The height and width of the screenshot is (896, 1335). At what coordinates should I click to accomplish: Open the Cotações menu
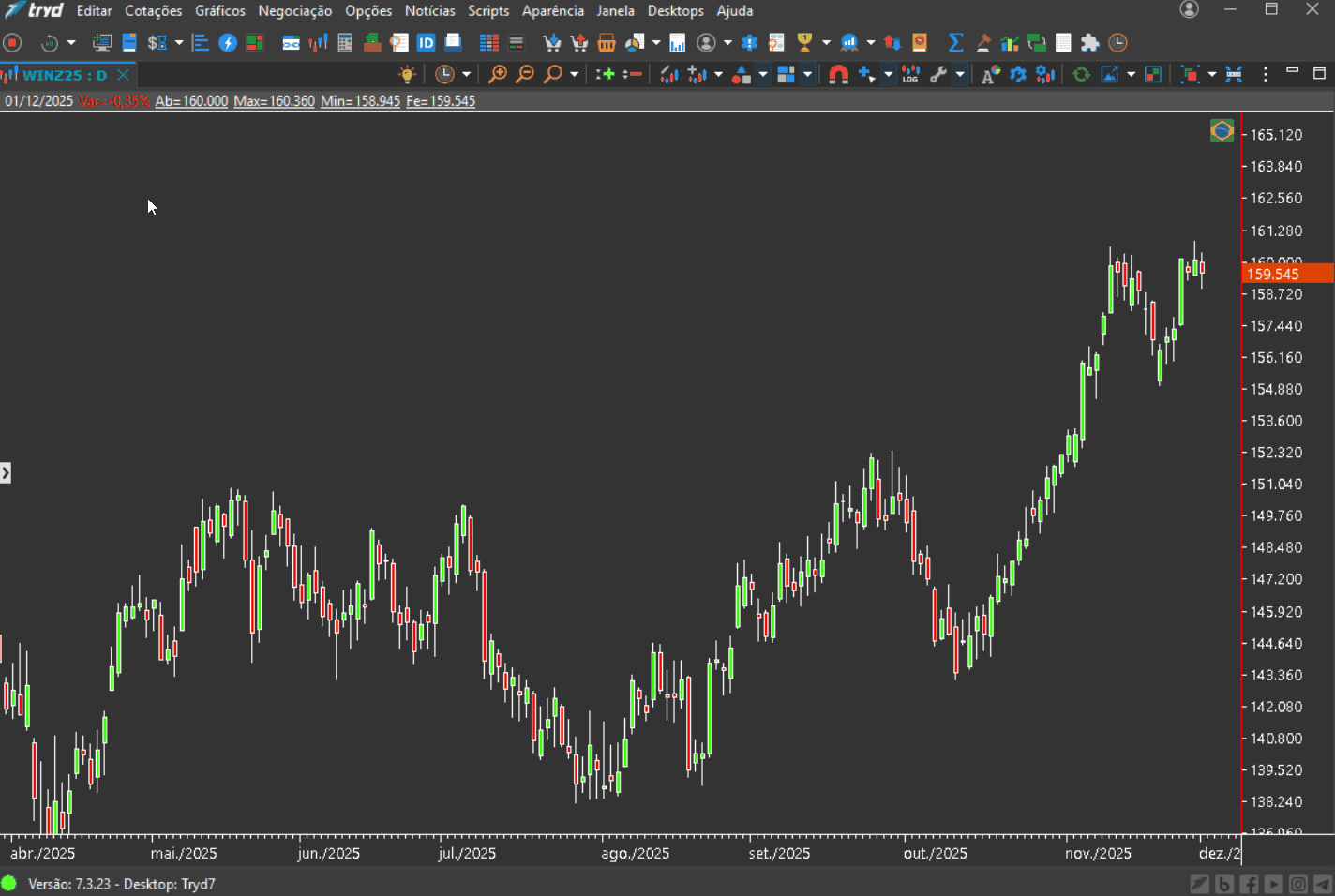pos(154,11)
